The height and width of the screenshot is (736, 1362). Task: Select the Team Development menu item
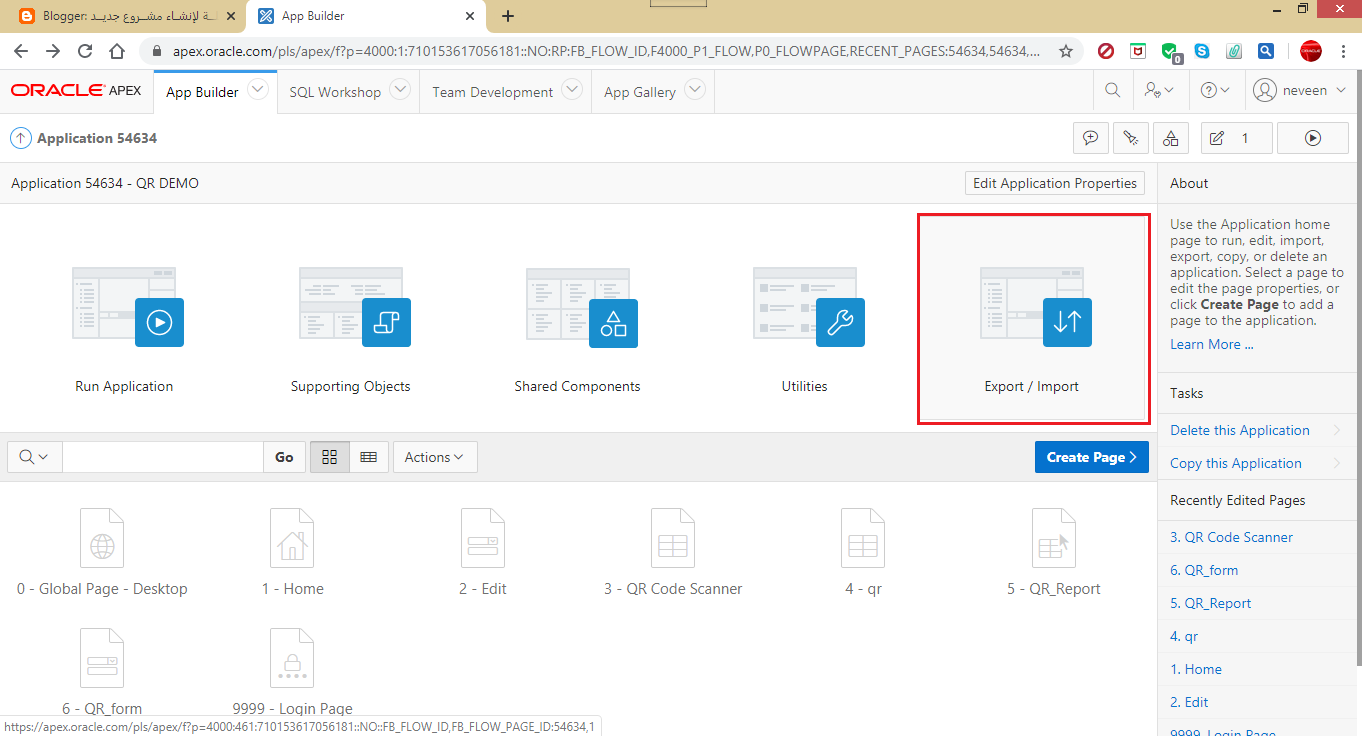[493, 90]
